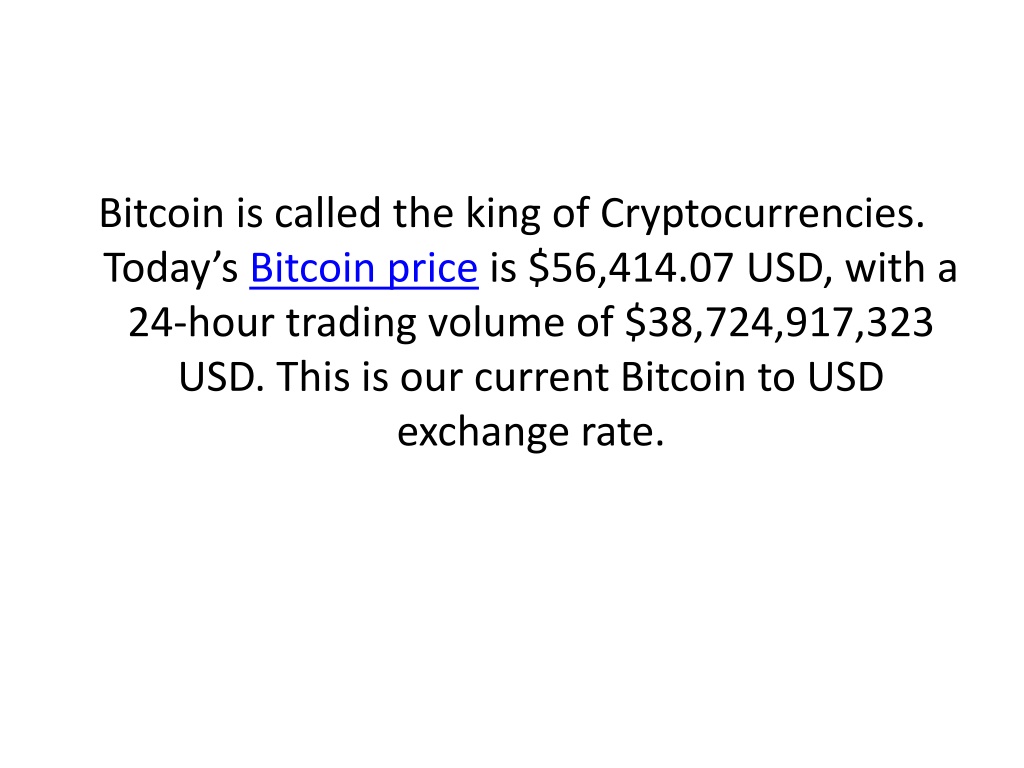Click the word Bitcoin starting the first line
The height and width of the screenshot is (768, 1024).
[161, 213]
